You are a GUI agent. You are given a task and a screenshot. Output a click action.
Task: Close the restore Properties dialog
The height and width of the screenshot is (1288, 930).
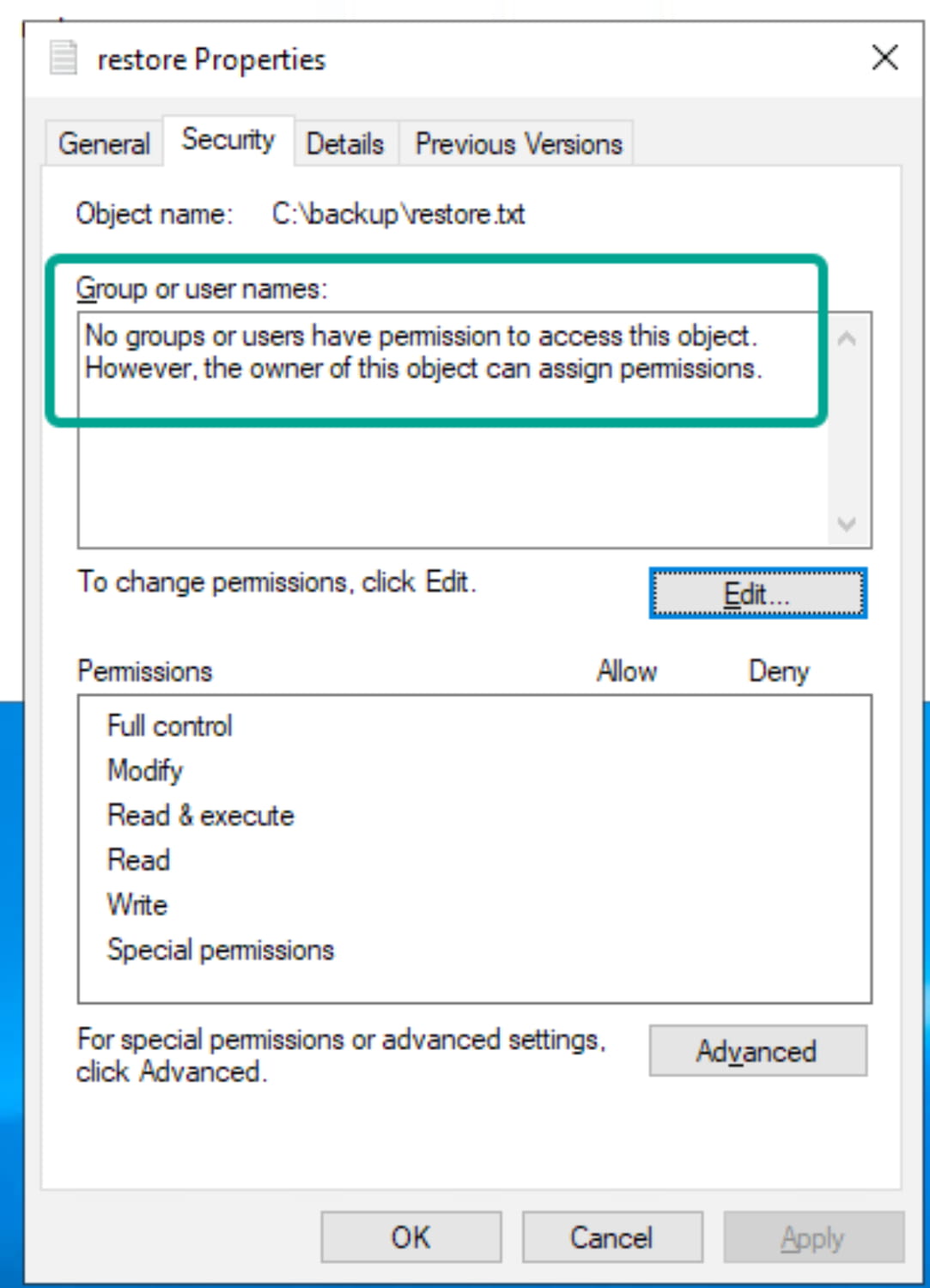point(884,58)
